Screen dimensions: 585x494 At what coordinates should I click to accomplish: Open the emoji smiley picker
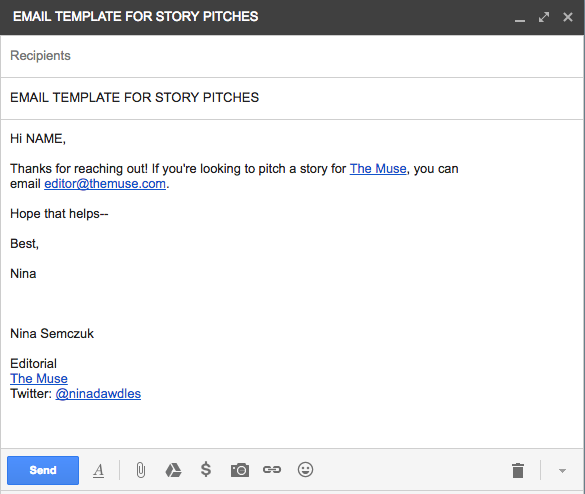click(305, 469)
